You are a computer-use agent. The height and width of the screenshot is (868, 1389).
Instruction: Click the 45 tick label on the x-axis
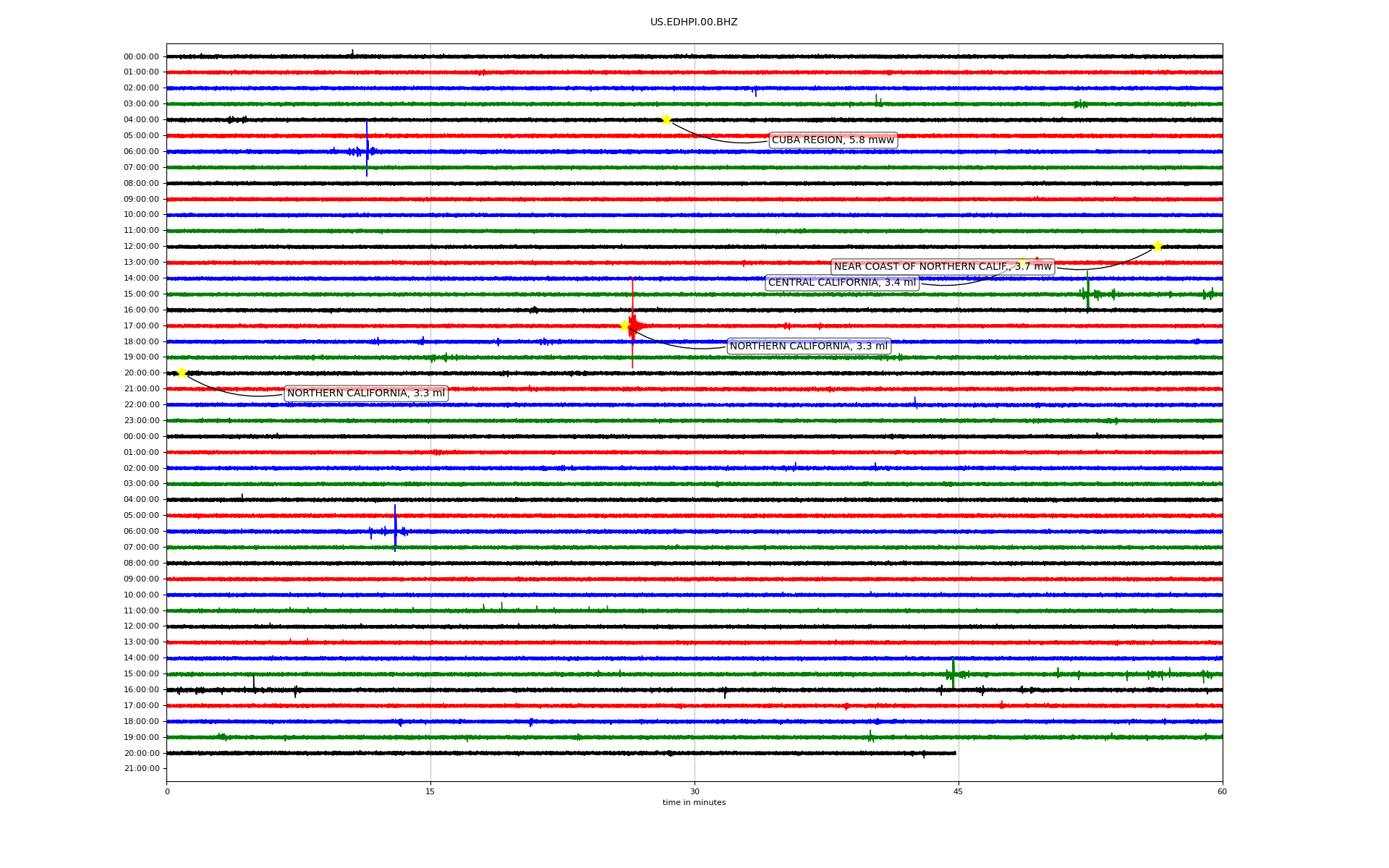(958, 791)
